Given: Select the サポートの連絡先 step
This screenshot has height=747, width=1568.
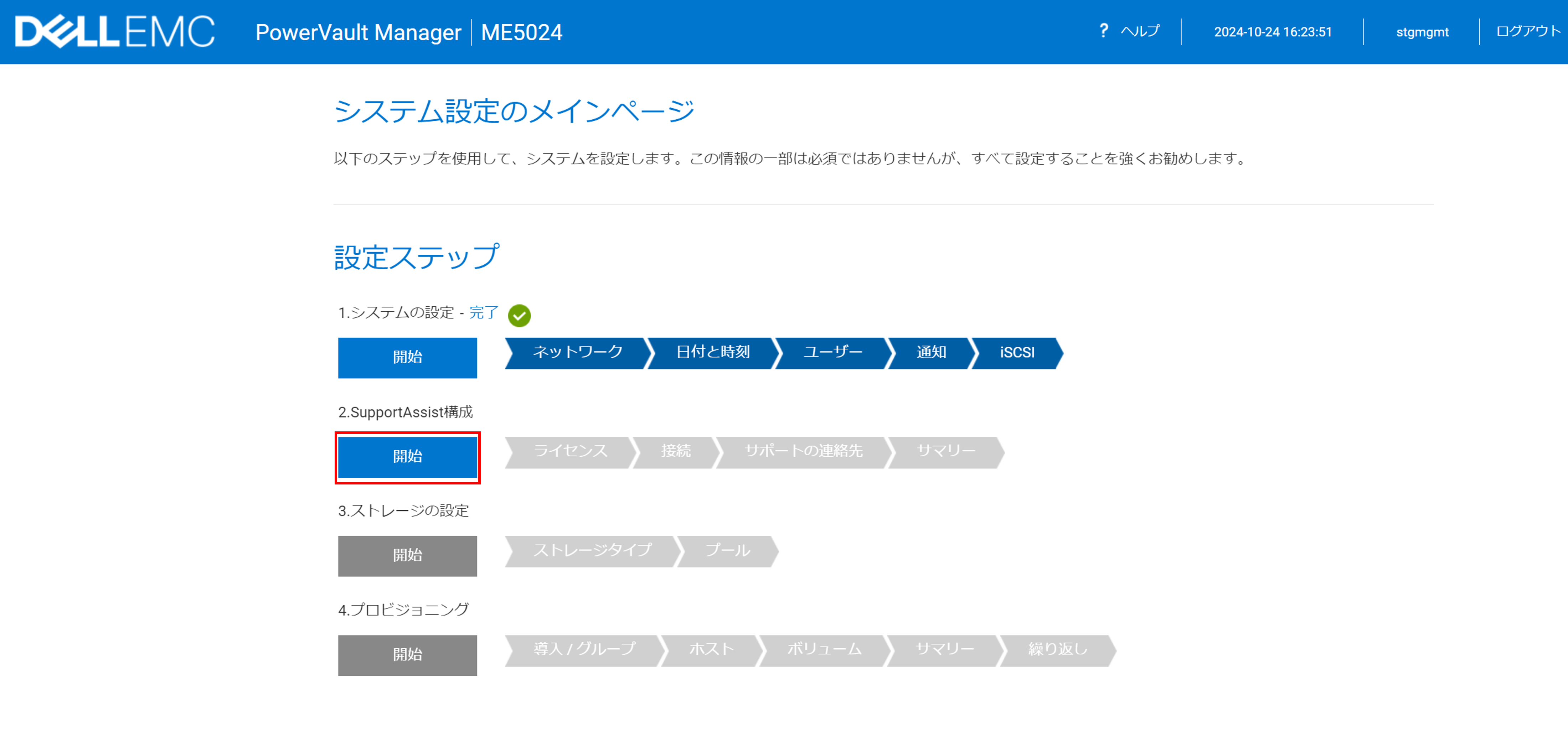Looking at the screenshot, I should click(804, 452).
